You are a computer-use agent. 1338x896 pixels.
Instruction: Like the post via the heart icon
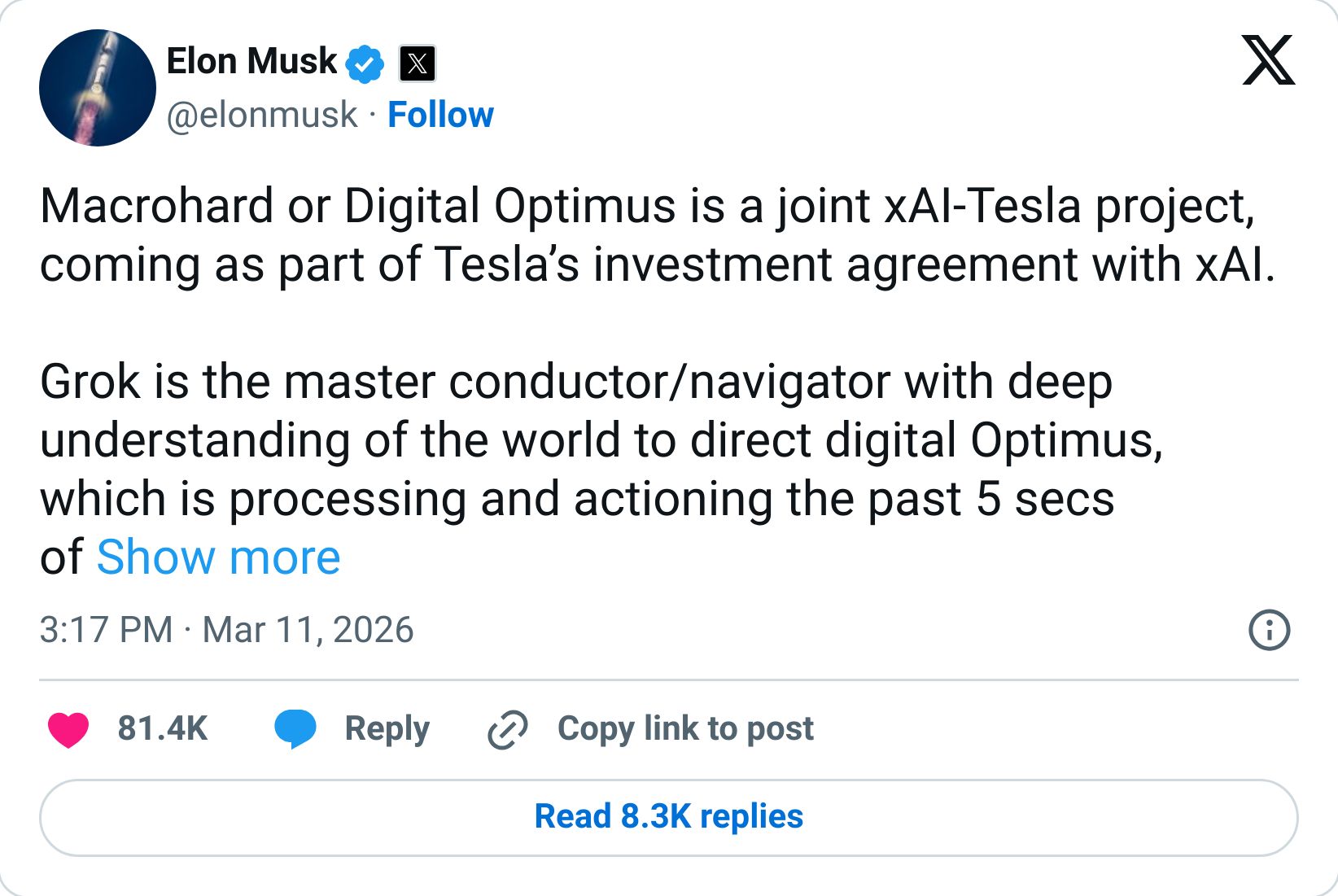point(69,730)
